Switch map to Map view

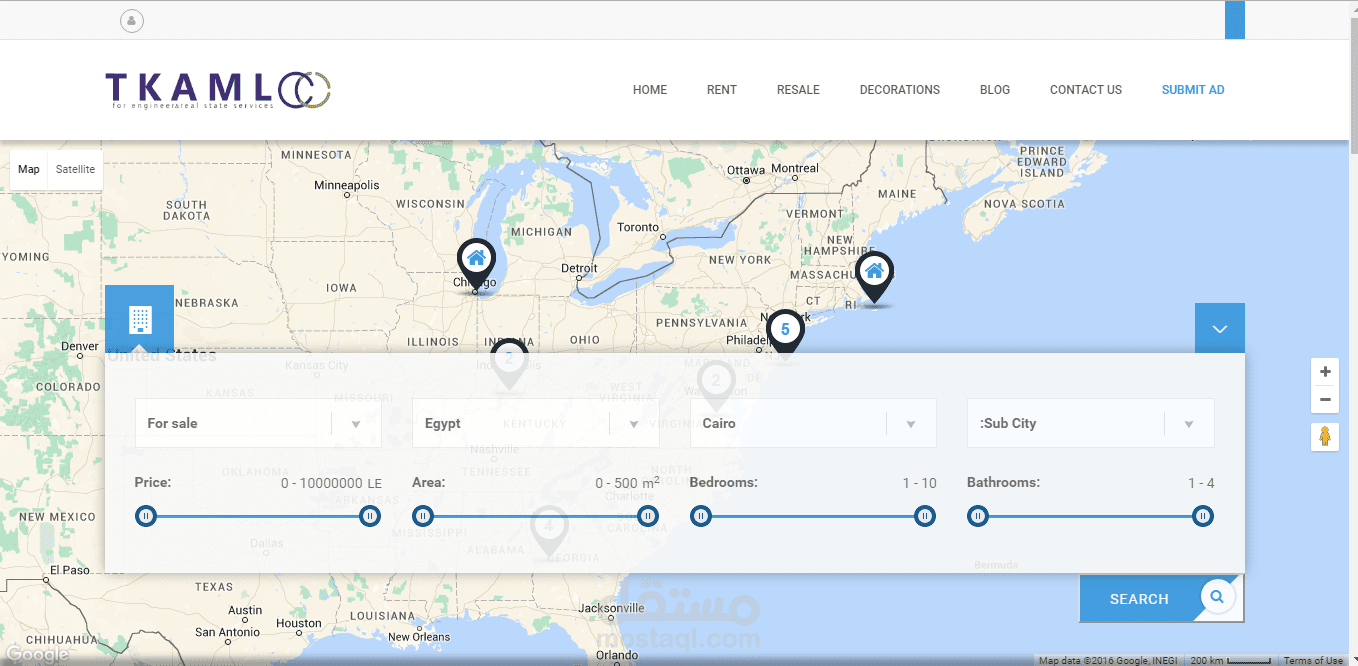[x=29, y=170]
